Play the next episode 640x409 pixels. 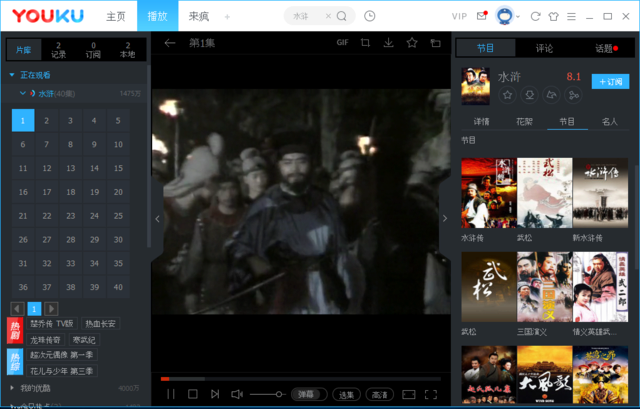point(215,394)
